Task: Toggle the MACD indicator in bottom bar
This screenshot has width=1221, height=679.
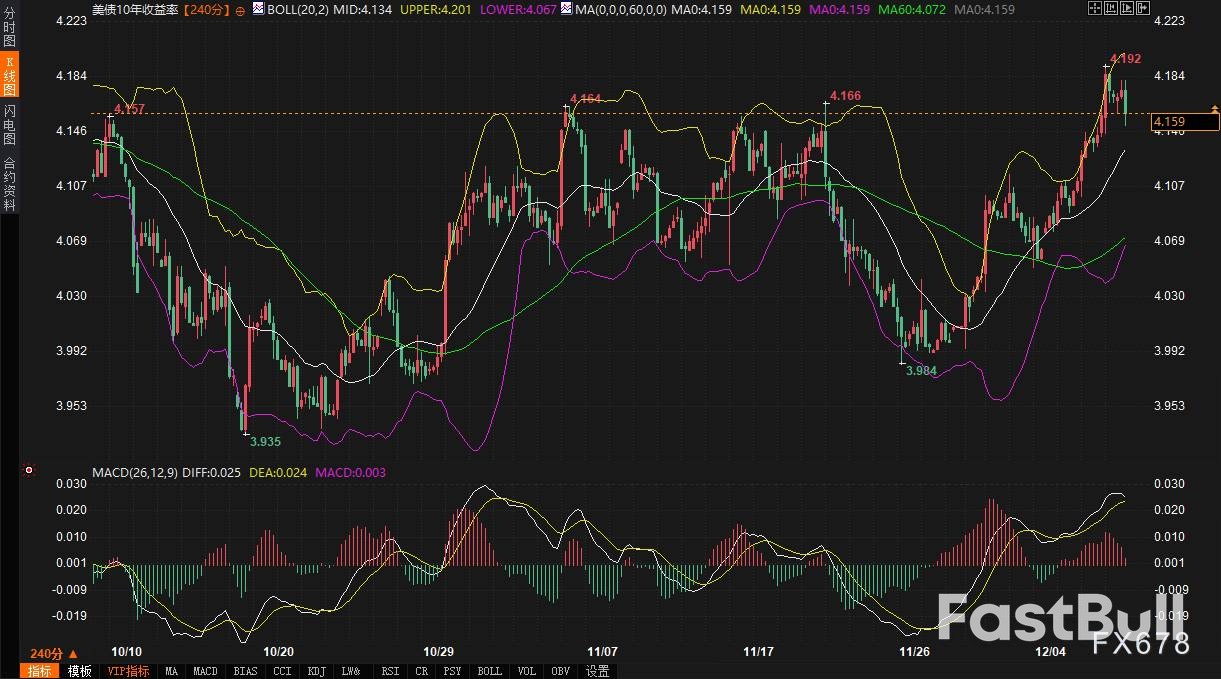Action: tap(205, 671)
